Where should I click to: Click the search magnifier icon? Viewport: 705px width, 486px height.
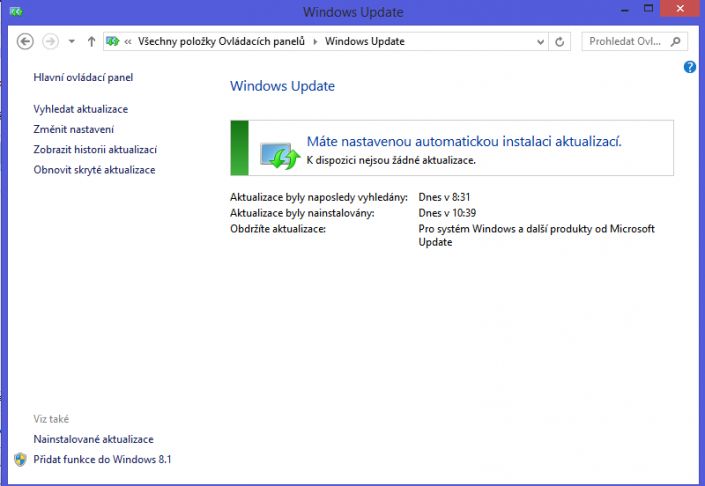coord(675,41)
